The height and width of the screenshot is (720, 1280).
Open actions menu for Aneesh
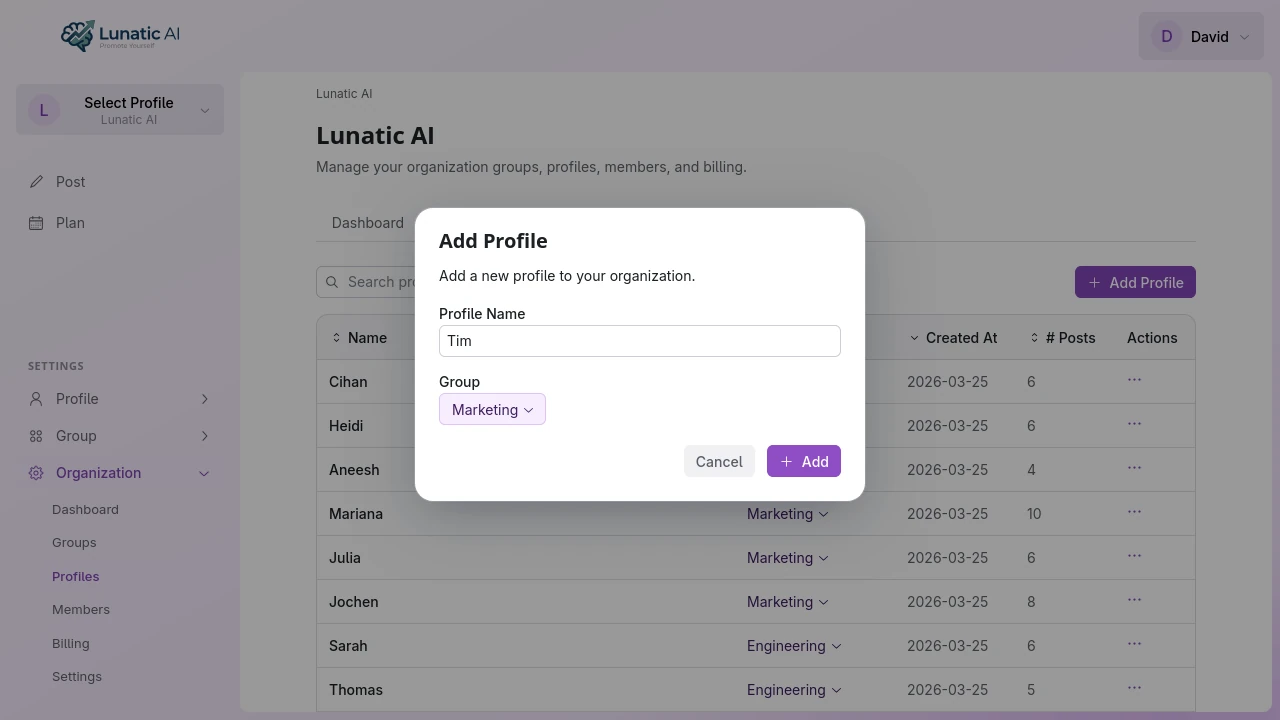pyautogui.click(x=1134, y=468)
